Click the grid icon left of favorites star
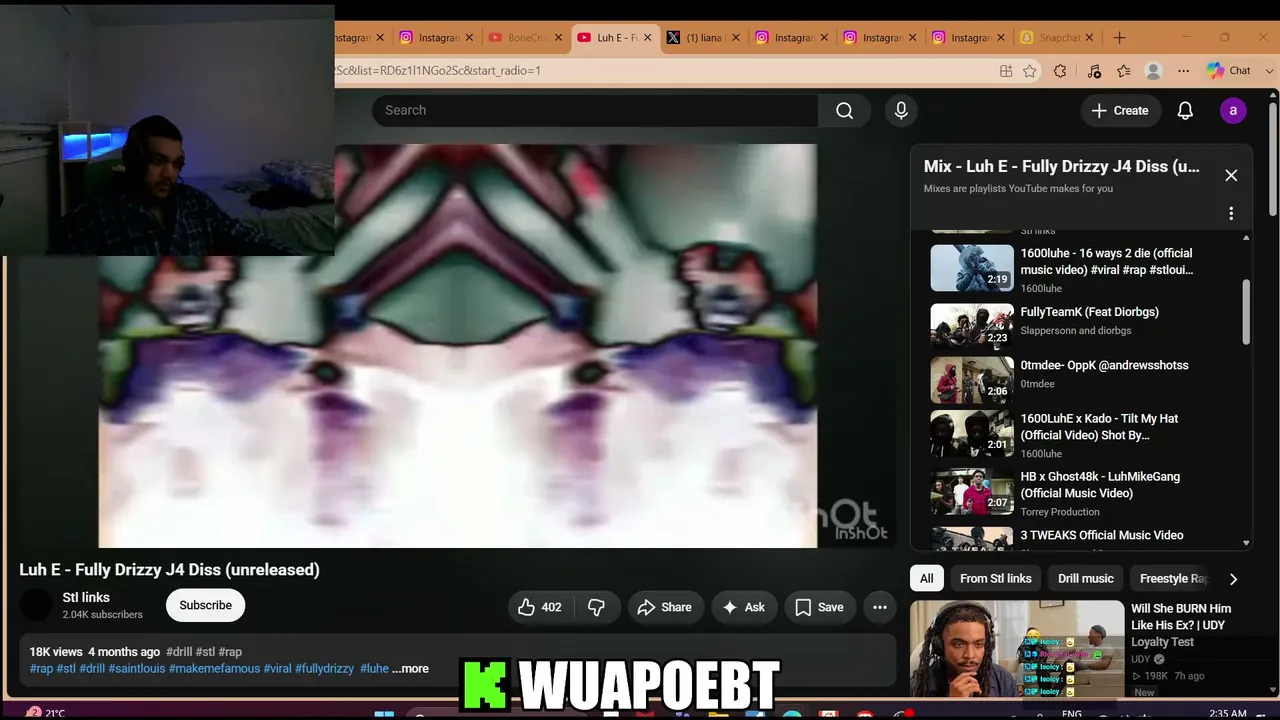1280x720 pixels. tap(1006, 71)
